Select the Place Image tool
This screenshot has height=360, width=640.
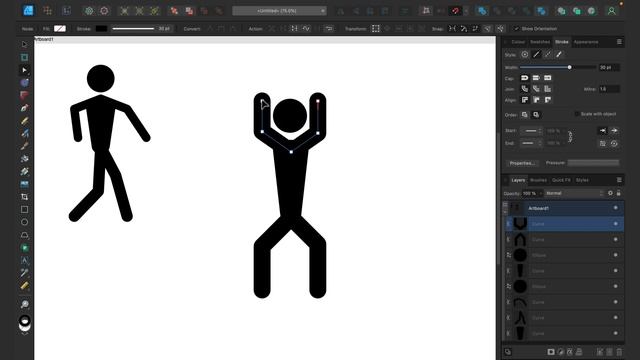(24, 184)
